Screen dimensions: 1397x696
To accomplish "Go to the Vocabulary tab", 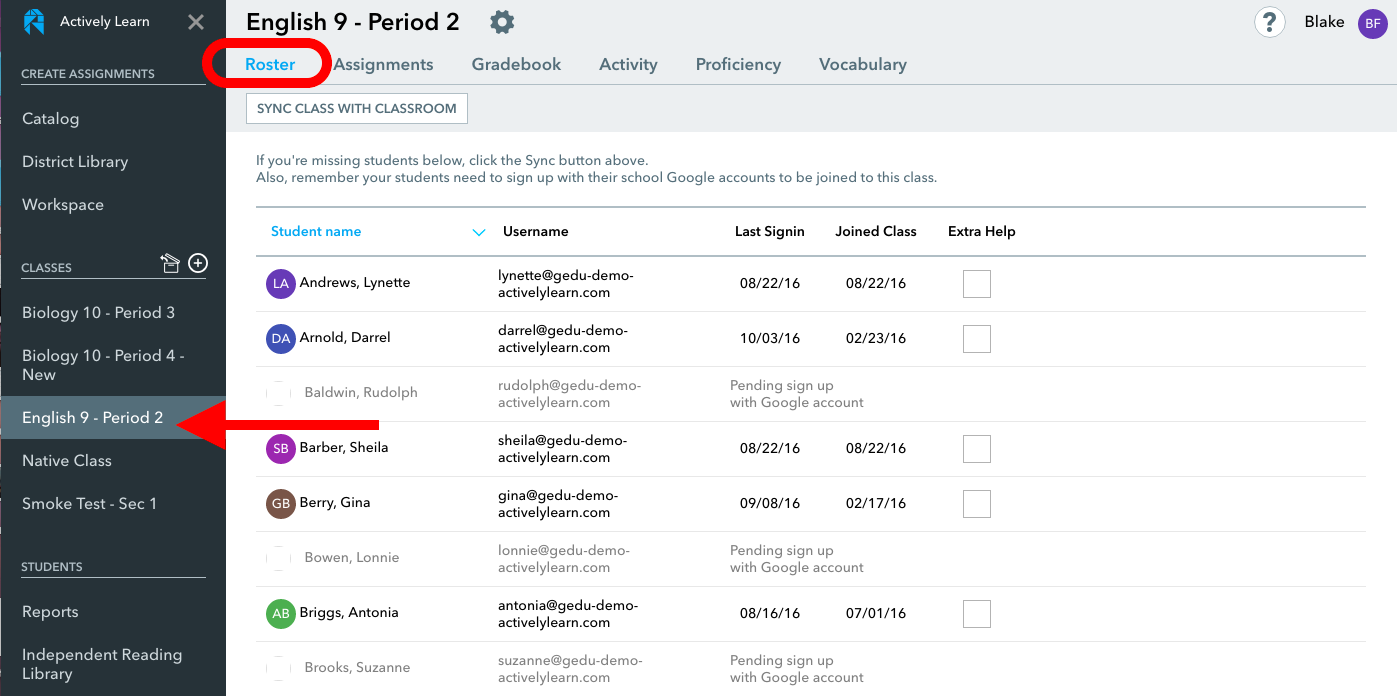I will [863, 64].
